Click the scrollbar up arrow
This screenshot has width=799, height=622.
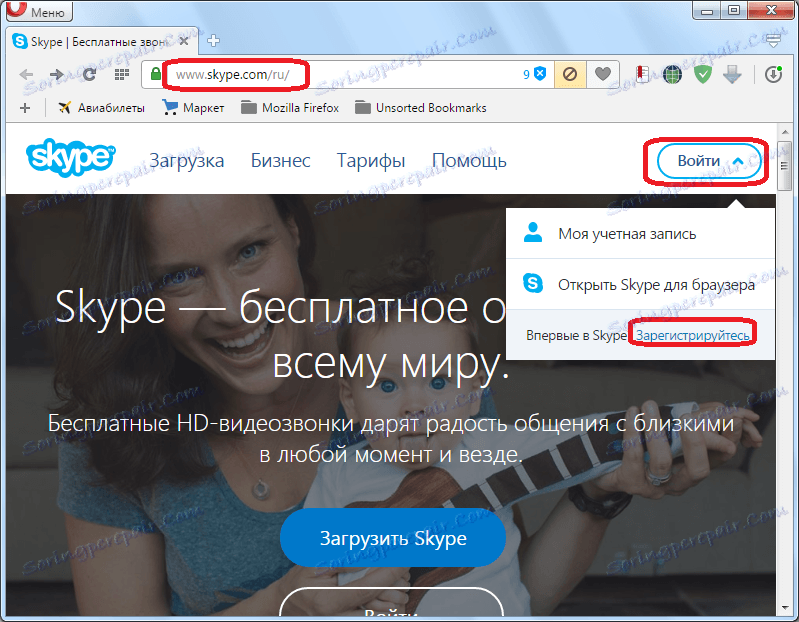pos(784,132)
